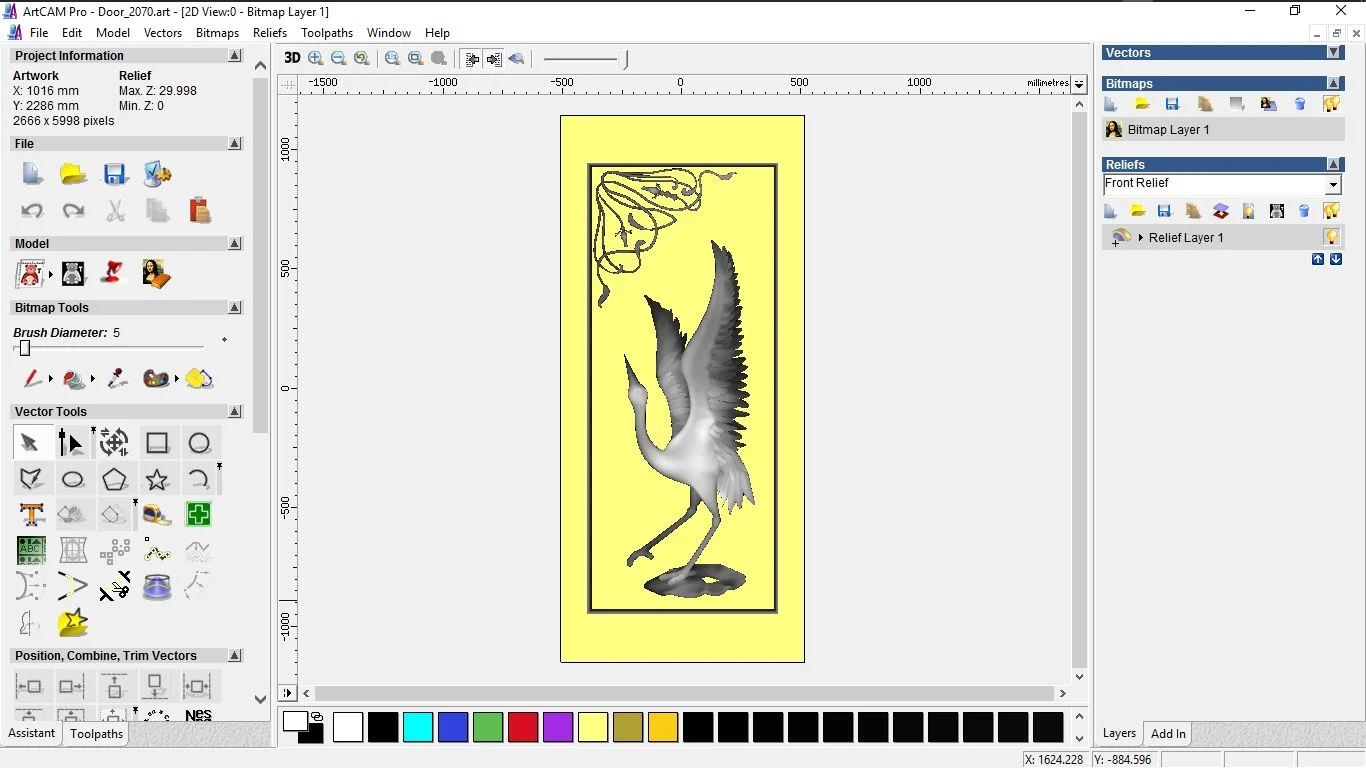
Task: Click the create rectangle vector tool
Action: 157,443
